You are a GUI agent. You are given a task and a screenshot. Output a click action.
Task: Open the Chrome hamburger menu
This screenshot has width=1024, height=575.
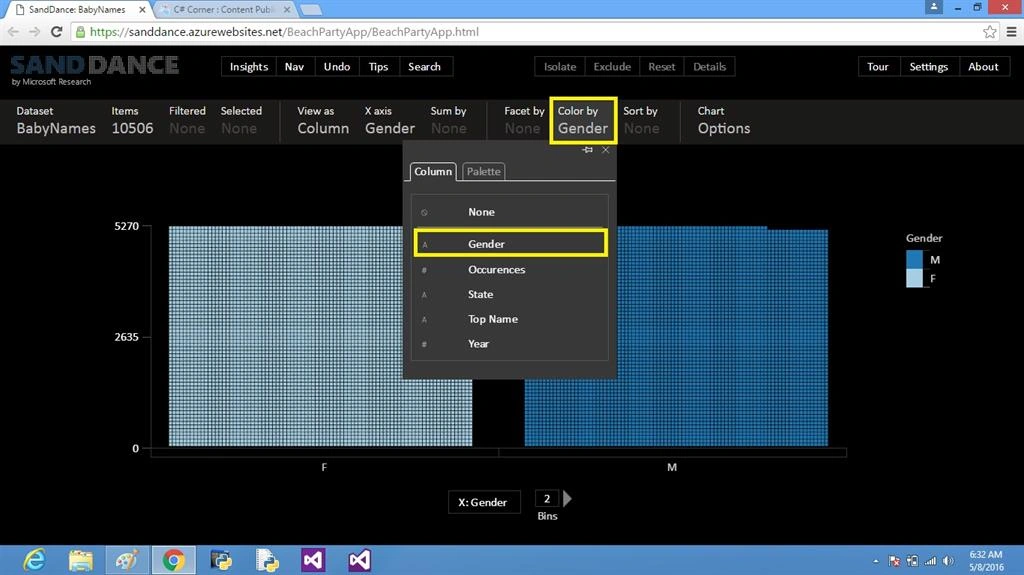click(x=1011, y=31)
